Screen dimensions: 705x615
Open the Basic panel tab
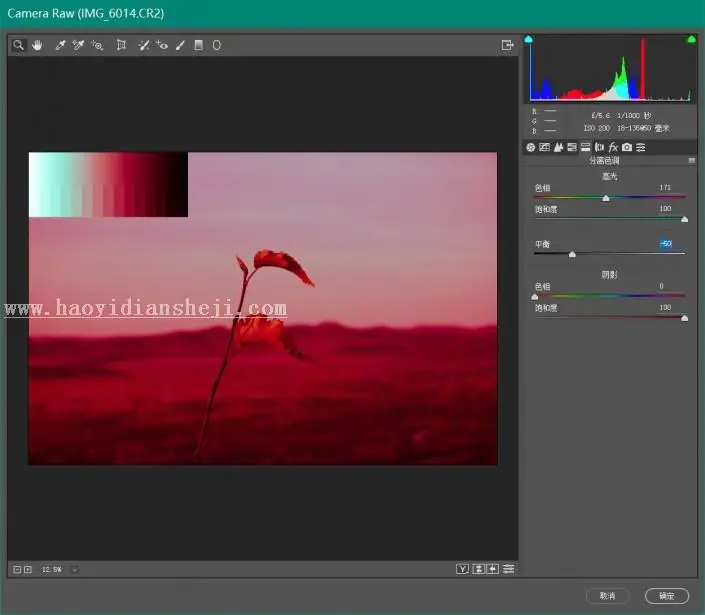point(531,147)
